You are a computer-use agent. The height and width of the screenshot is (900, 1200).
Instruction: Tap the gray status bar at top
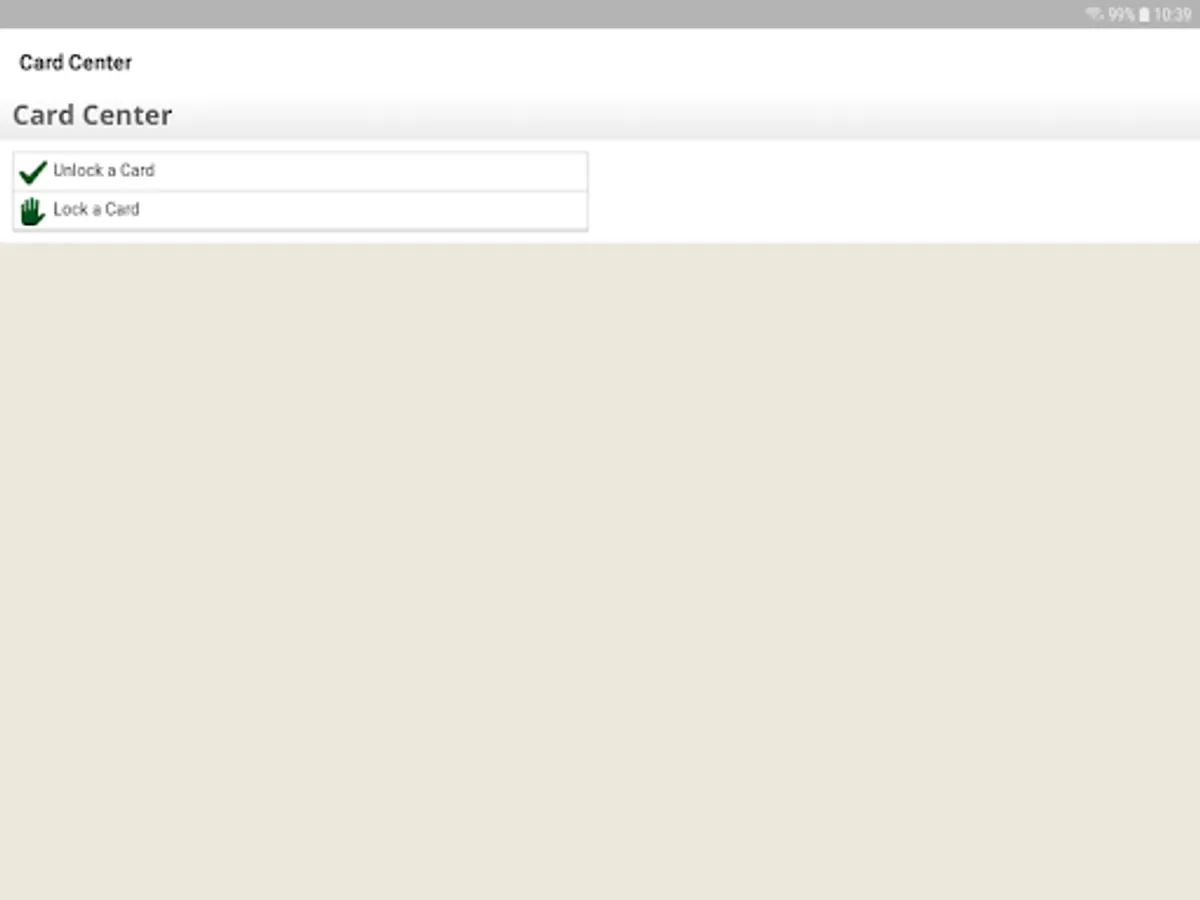pos(540,14)
